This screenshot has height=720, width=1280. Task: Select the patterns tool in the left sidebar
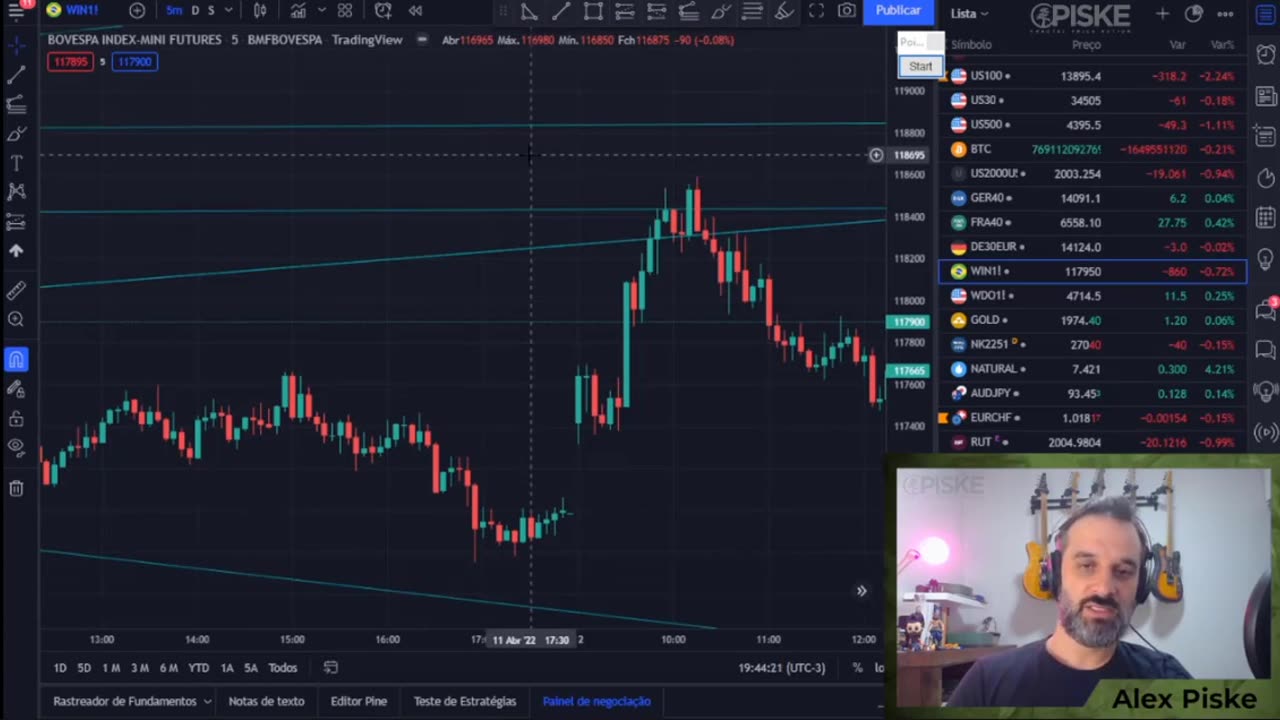point(16,192)
